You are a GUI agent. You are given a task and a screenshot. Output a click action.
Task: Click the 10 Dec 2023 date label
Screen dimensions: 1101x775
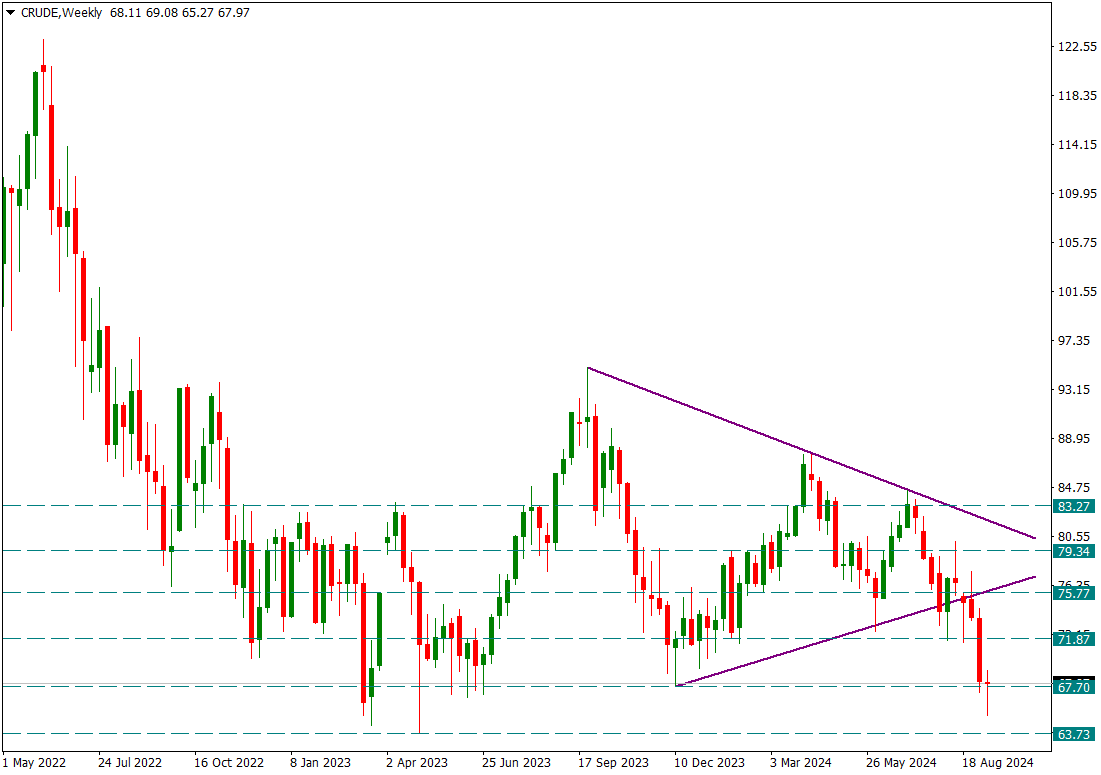click(x=709, y=762)
